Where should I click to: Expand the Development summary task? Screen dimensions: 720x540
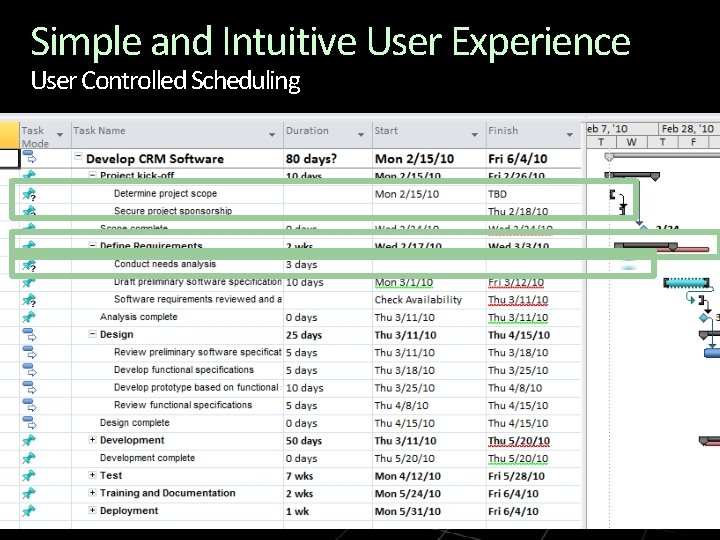click(x=92, y=439)
